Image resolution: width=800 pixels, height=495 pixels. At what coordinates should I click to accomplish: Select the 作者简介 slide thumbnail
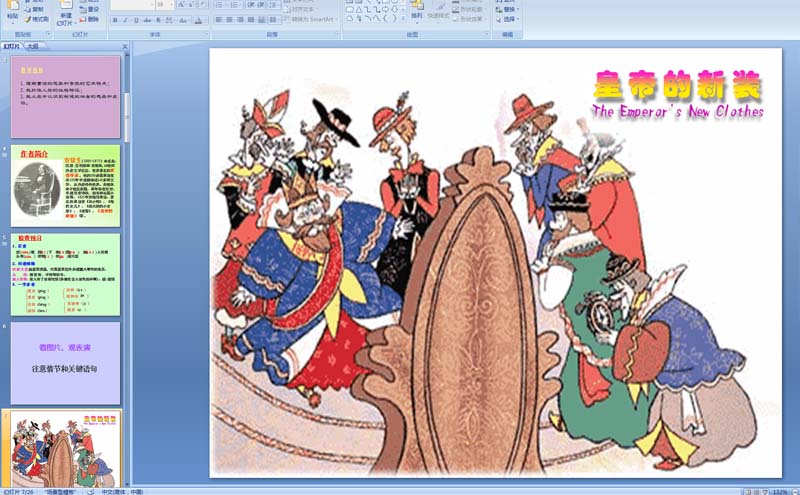(x=66, y=186)
